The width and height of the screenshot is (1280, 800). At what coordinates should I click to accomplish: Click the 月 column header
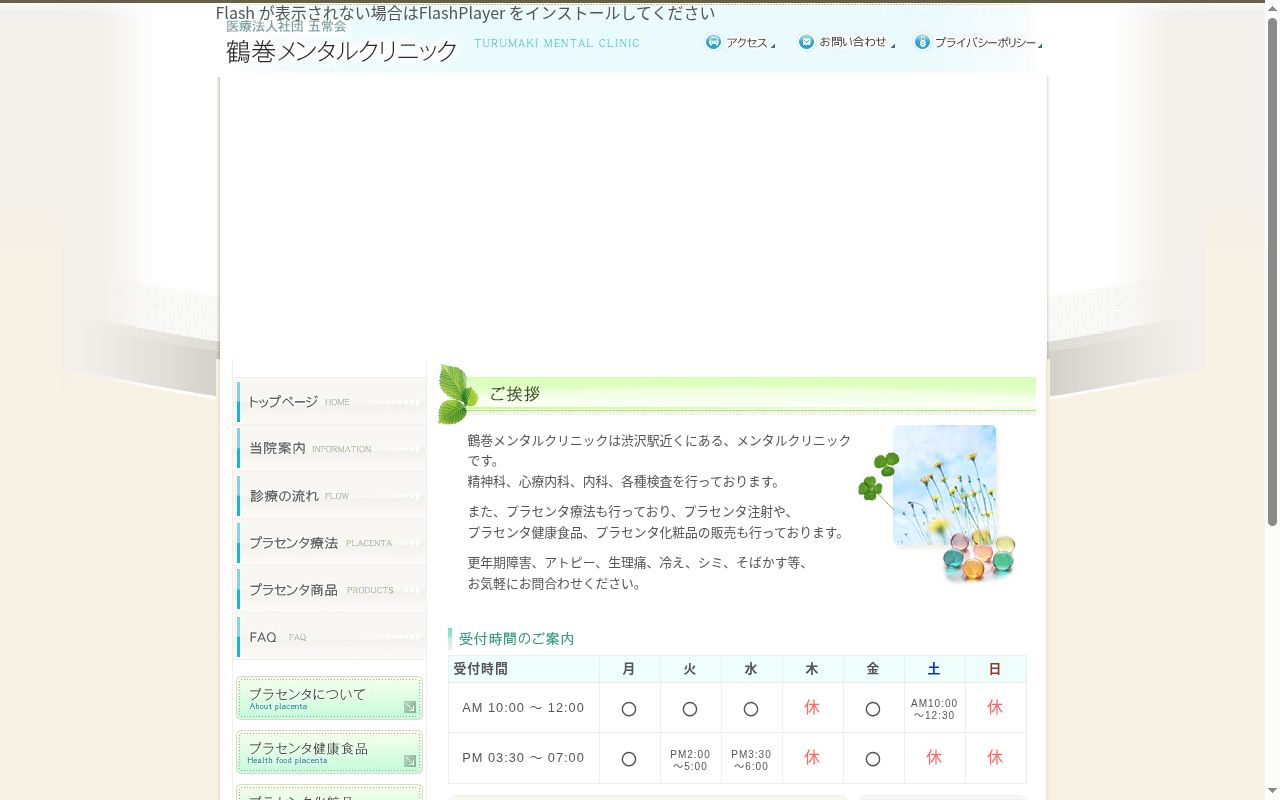629,669
